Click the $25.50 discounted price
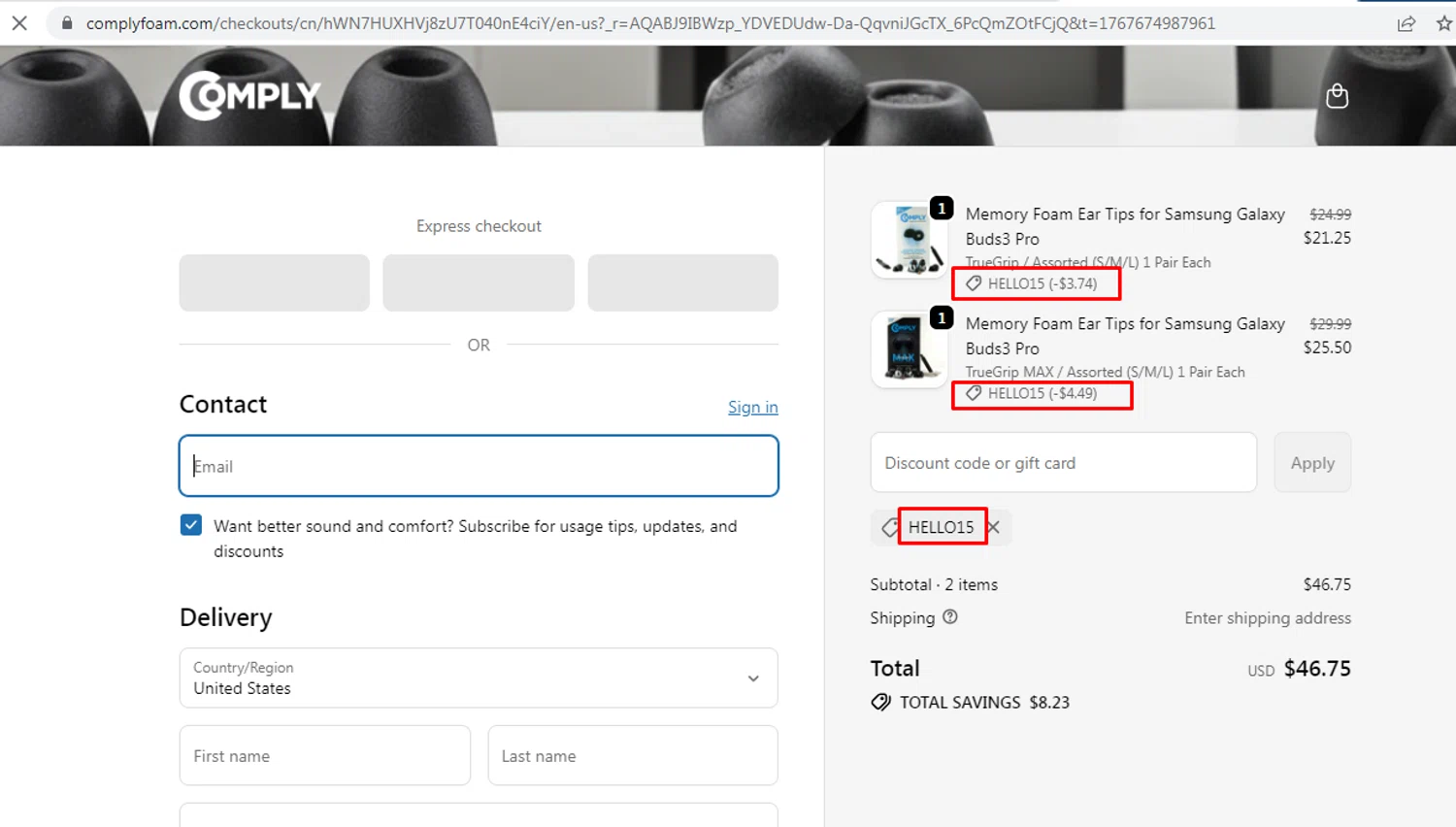The height and width of the screenshot is (827, 1456). click(1327, 347)
